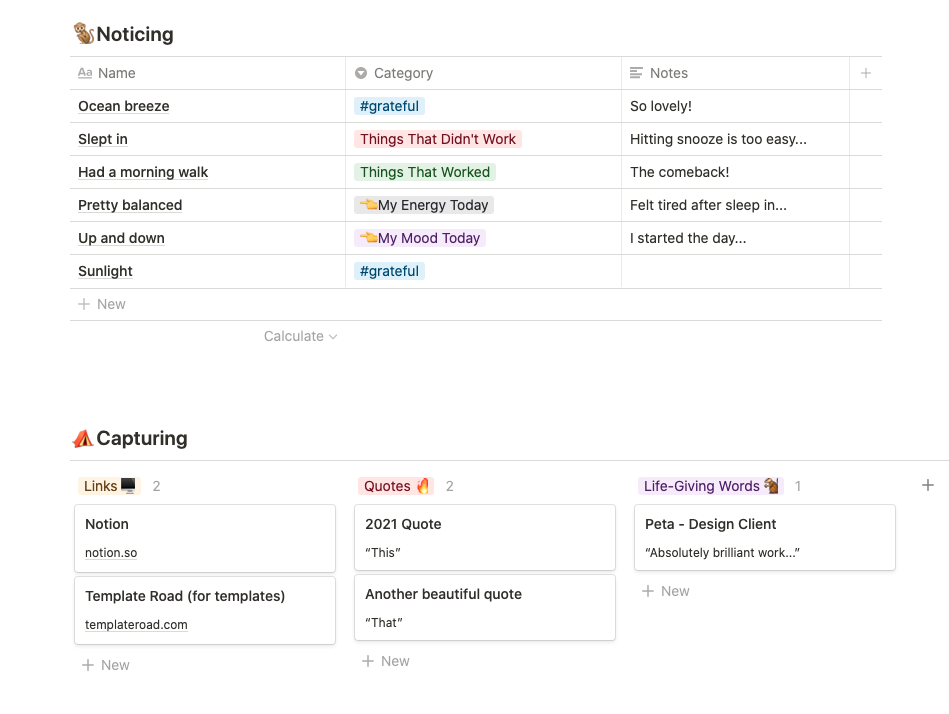Add a new row to Noticing table
Screen dimensions: 949x714
tap(102, 304)
